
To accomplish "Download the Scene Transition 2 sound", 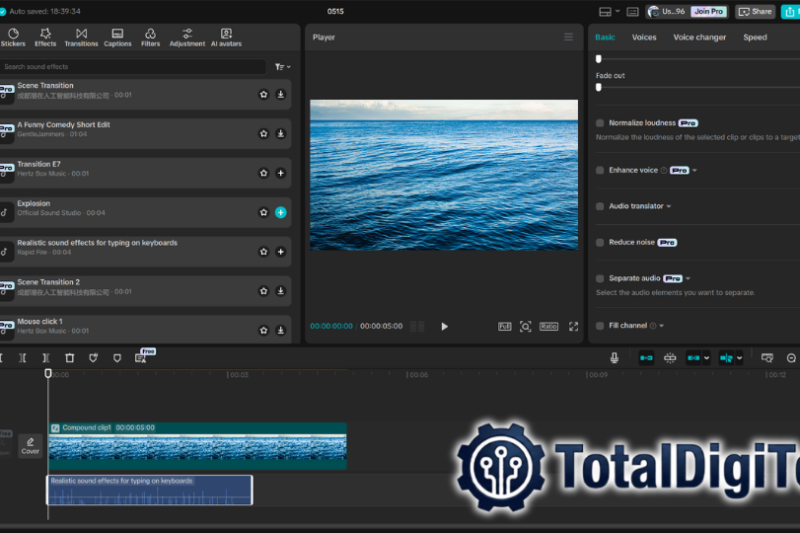I will pyautogui.click(x=281, y=291).
